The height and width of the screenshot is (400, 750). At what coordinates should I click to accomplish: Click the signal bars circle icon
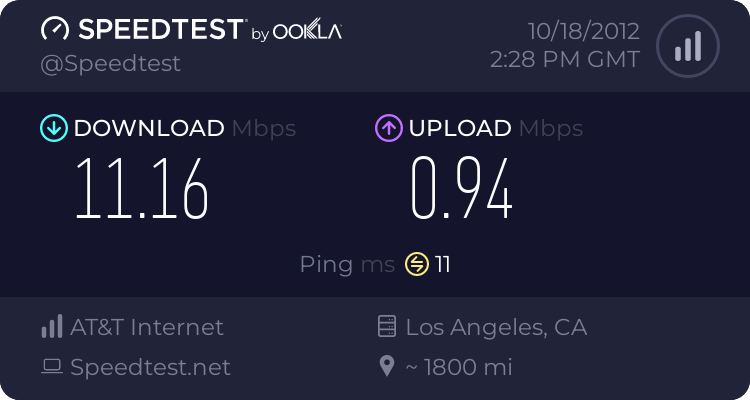point(688,46)
